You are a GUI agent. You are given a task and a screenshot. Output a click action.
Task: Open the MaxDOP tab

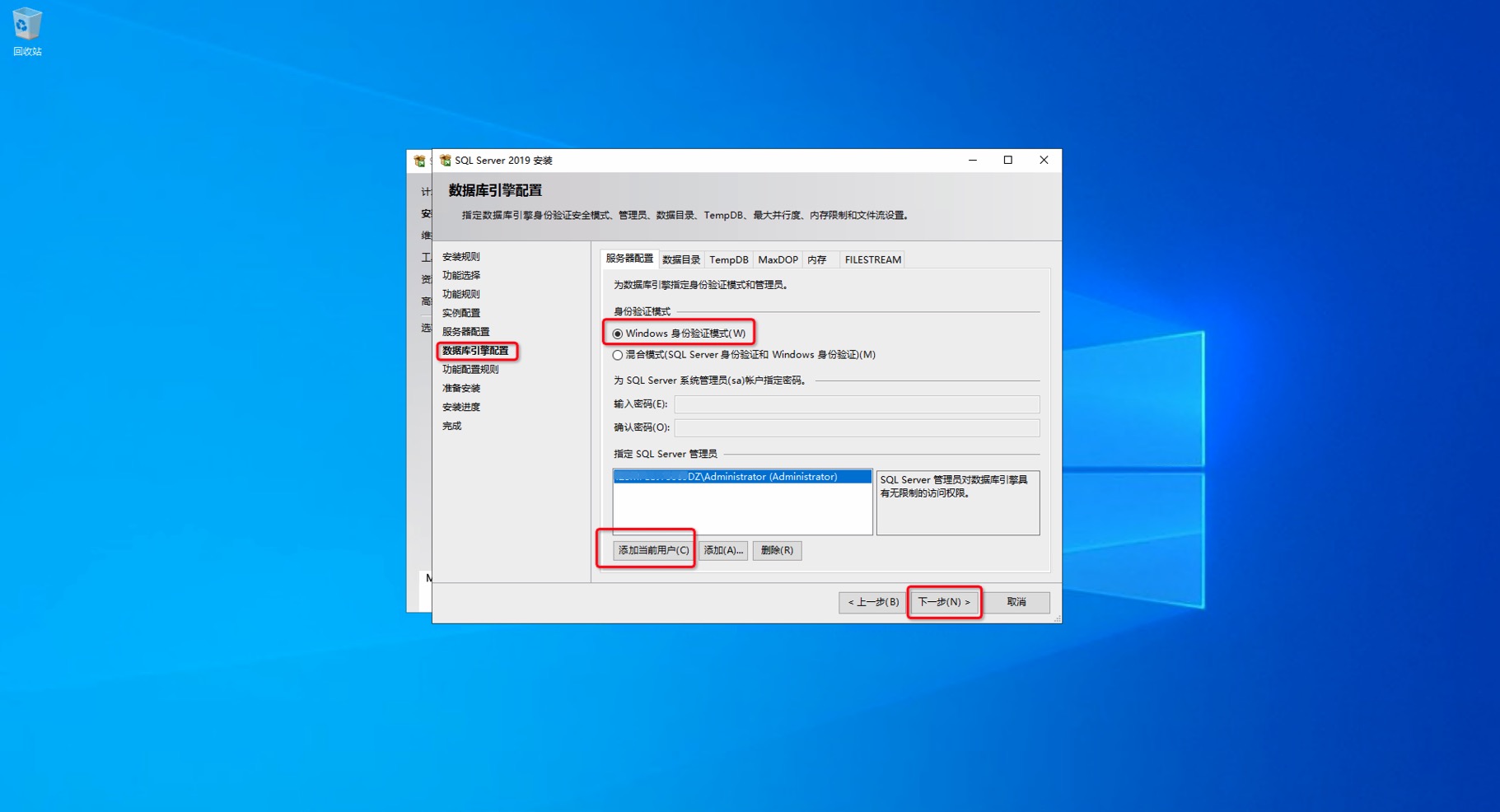[x=778, y=259]
